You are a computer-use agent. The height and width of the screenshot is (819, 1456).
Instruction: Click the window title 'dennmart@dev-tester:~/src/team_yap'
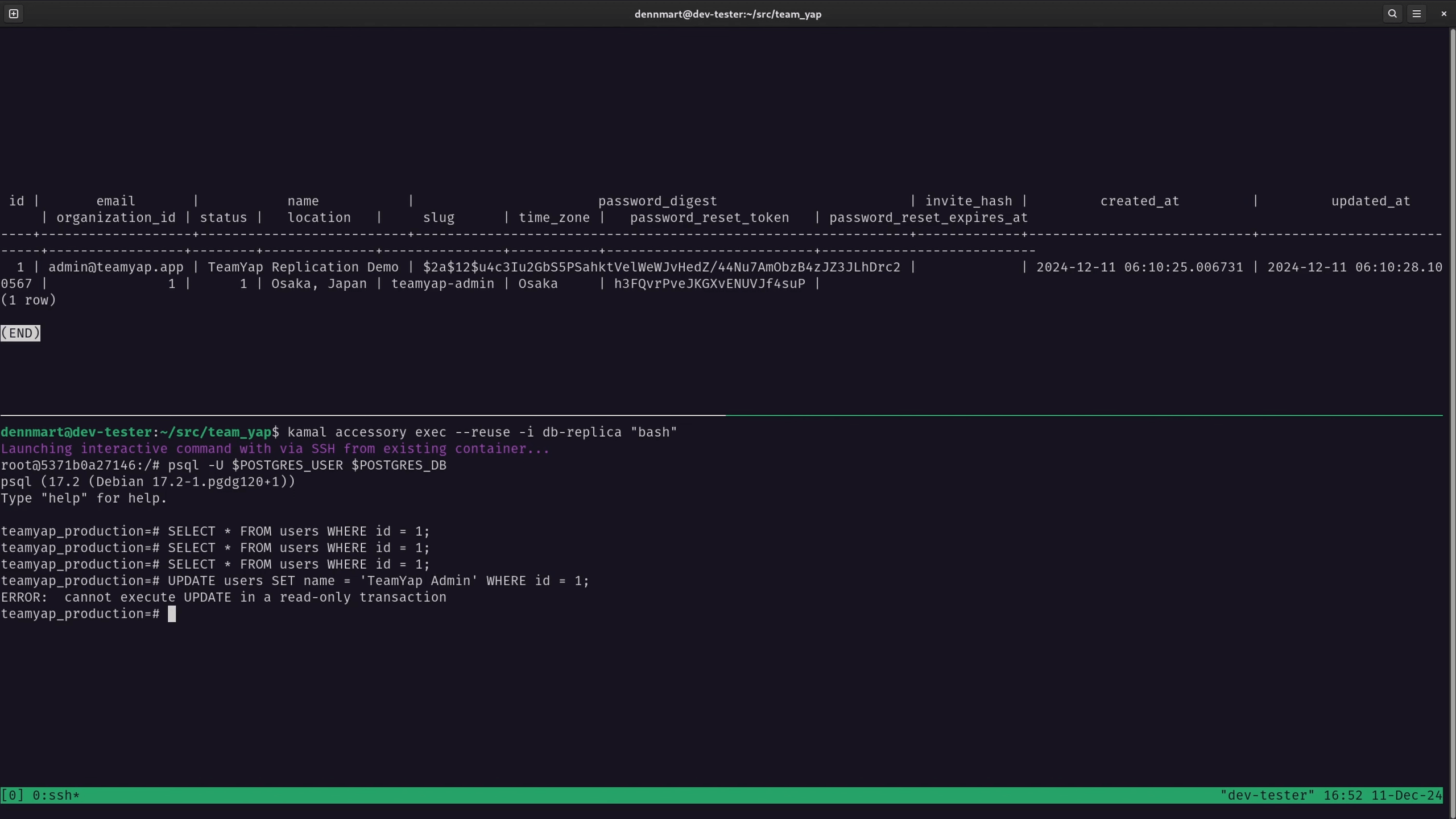(x=728, y=14)
